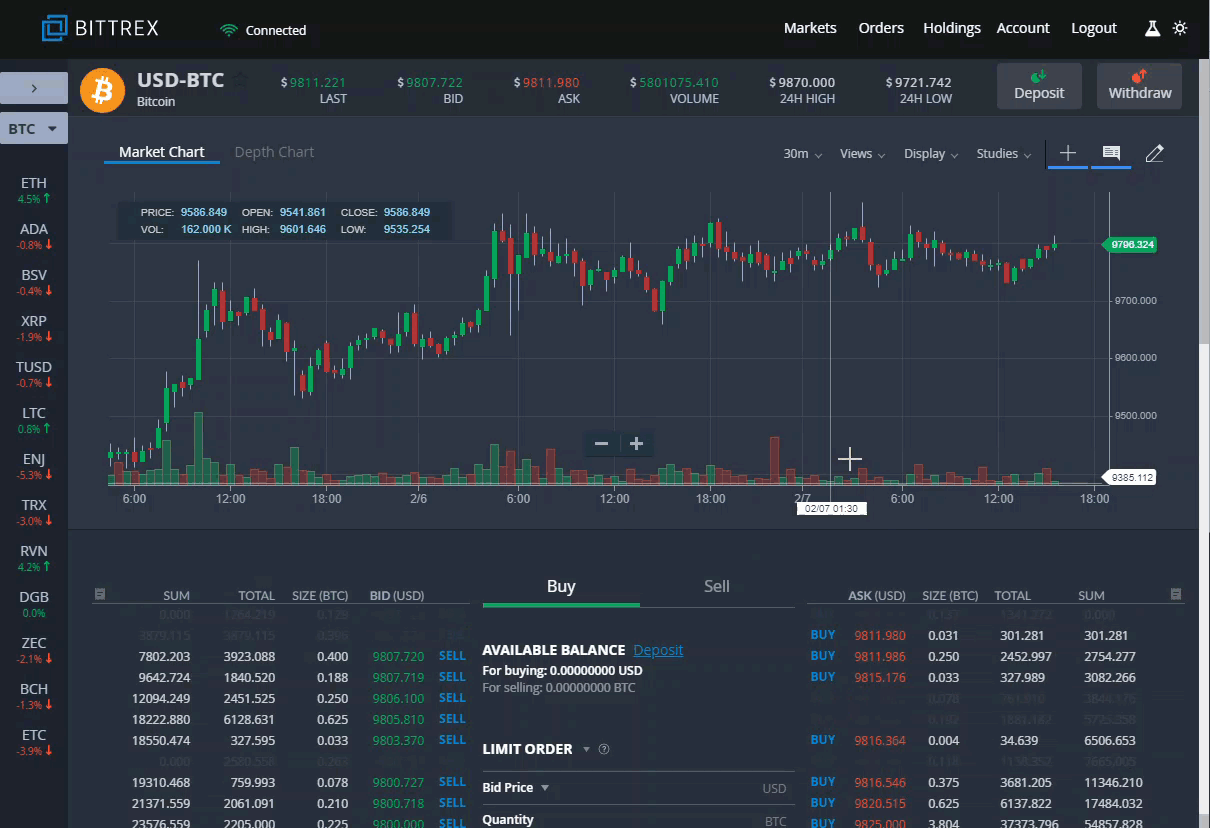Image resolution: width=1210 pixels, height=828 pixels.
Task: Switch to the Depth Chart tab
Action: coord(274,152)
